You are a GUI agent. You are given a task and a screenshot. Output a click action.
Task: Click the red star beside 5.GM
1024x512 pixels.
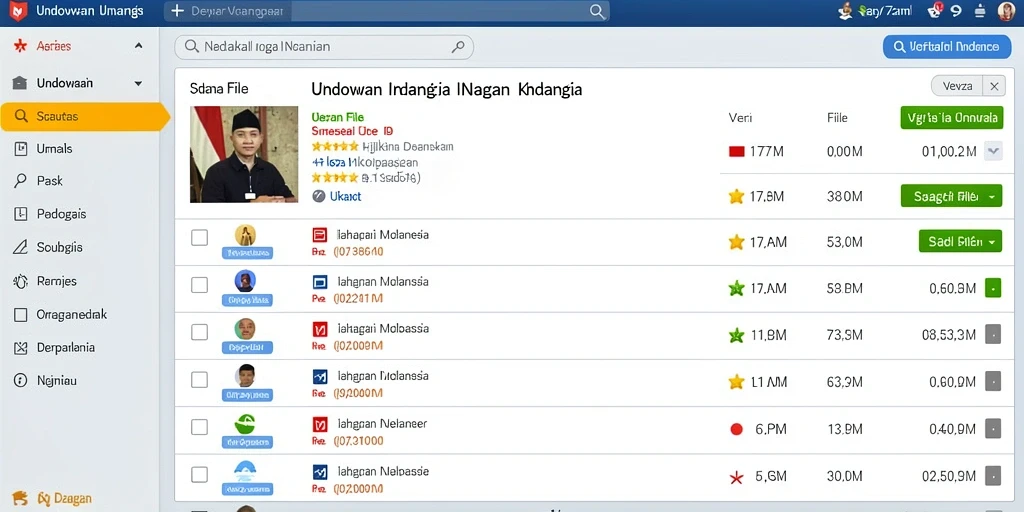(736, 477)
